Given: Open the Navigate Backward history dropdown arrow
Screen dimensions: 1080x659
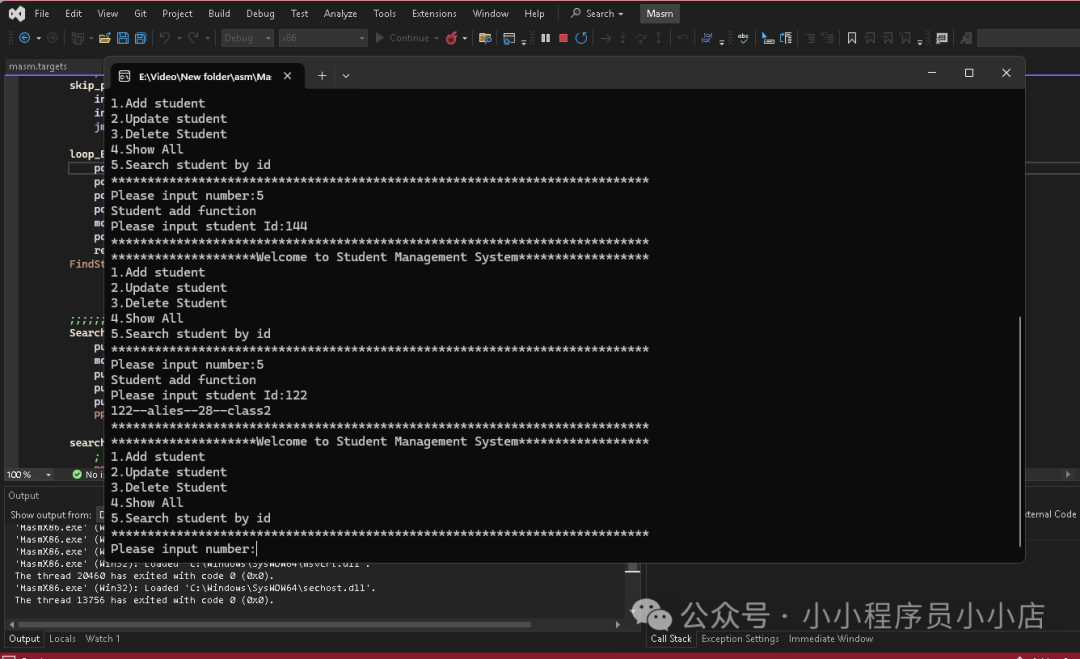Looking at the screenshot, I should [x=38, y=39].
